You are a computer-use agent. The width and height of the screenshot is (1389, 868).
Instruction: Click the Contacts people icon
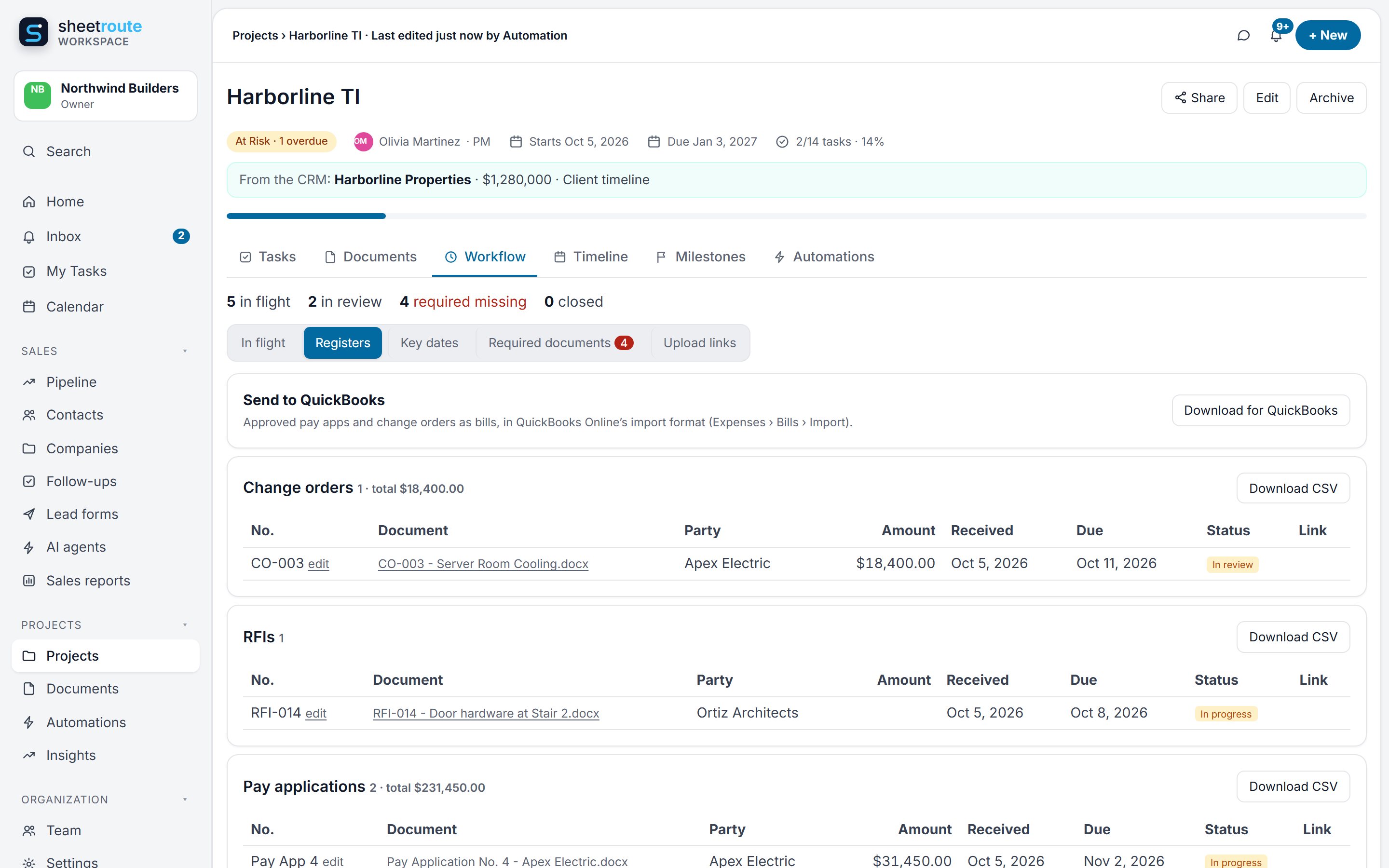pyautogui.click(x=29, y=415)
